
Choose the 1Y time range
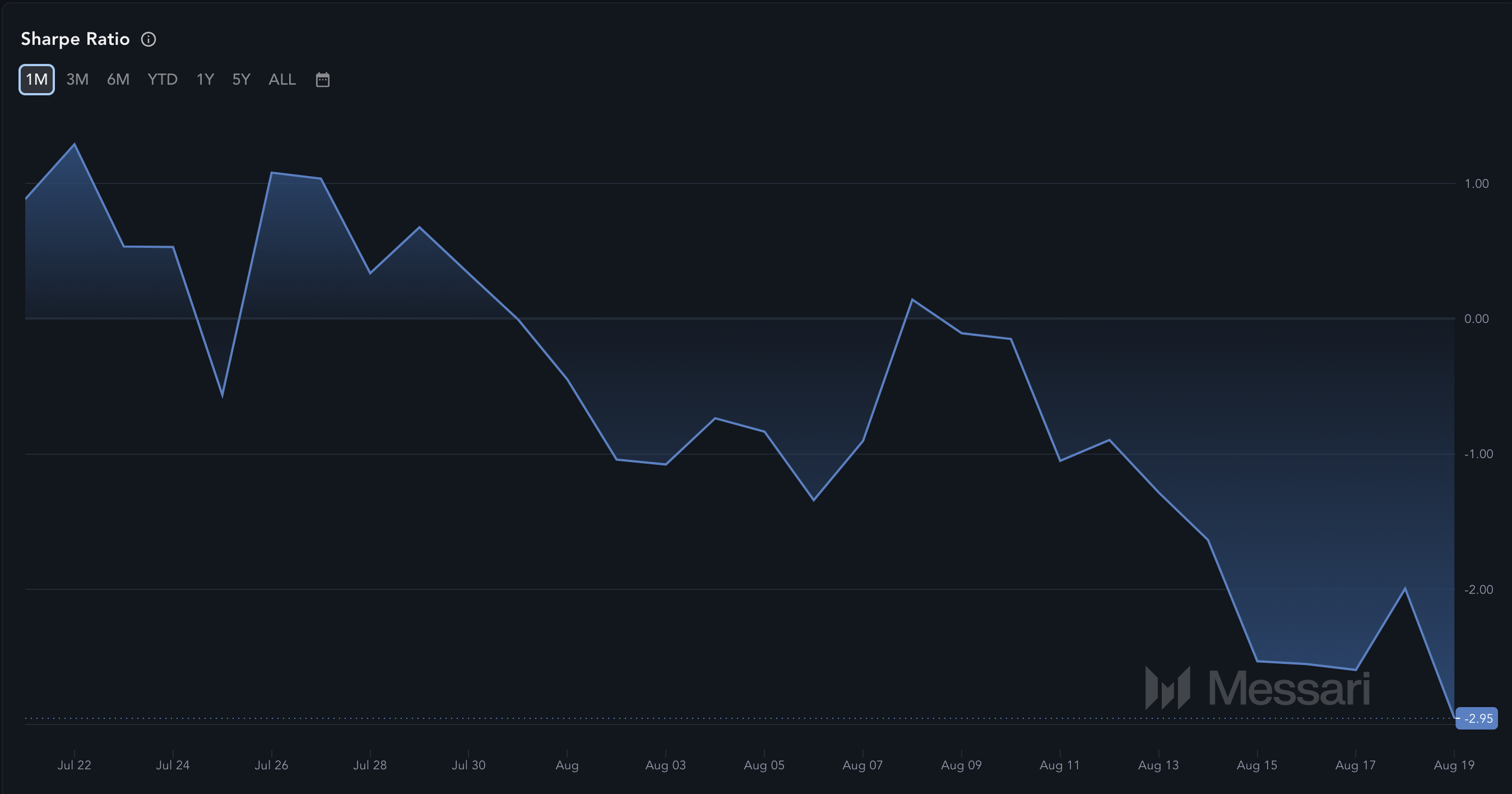pos(205,79)
